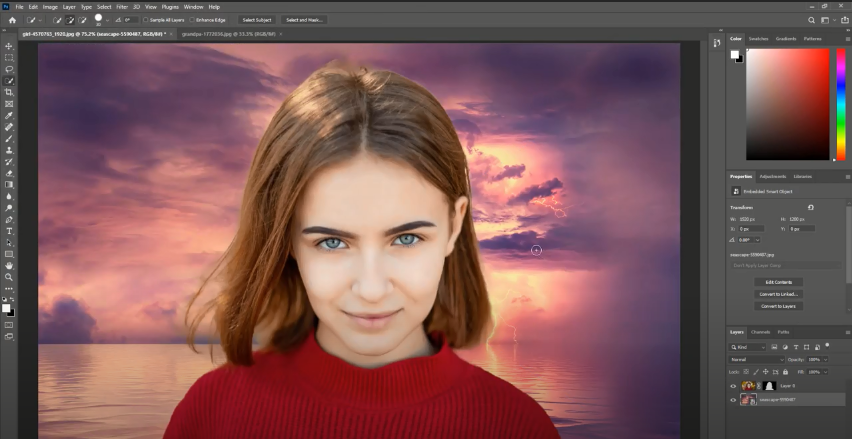Click the Select Subject button
The image size is (852, 439).
256,19
